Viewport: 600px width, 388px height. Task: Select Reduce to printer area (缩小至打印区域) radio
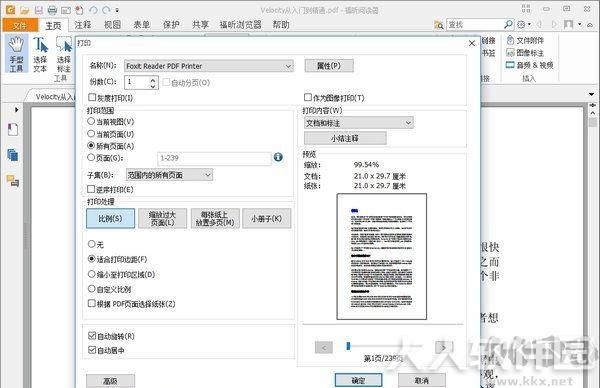(x=121, y=274)
